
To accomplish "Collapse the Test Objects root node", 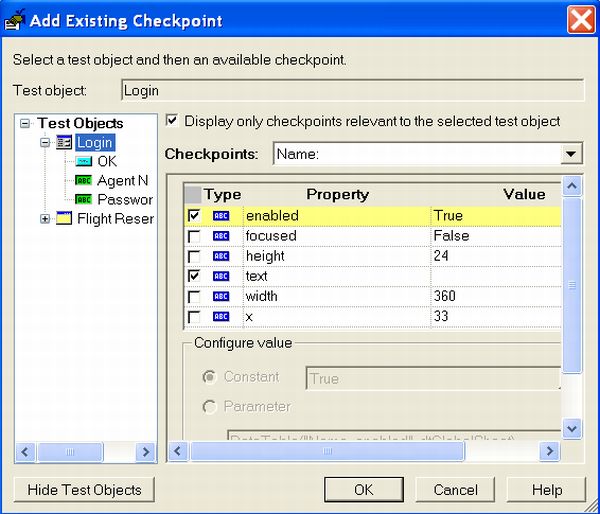I will click(25, 123).
